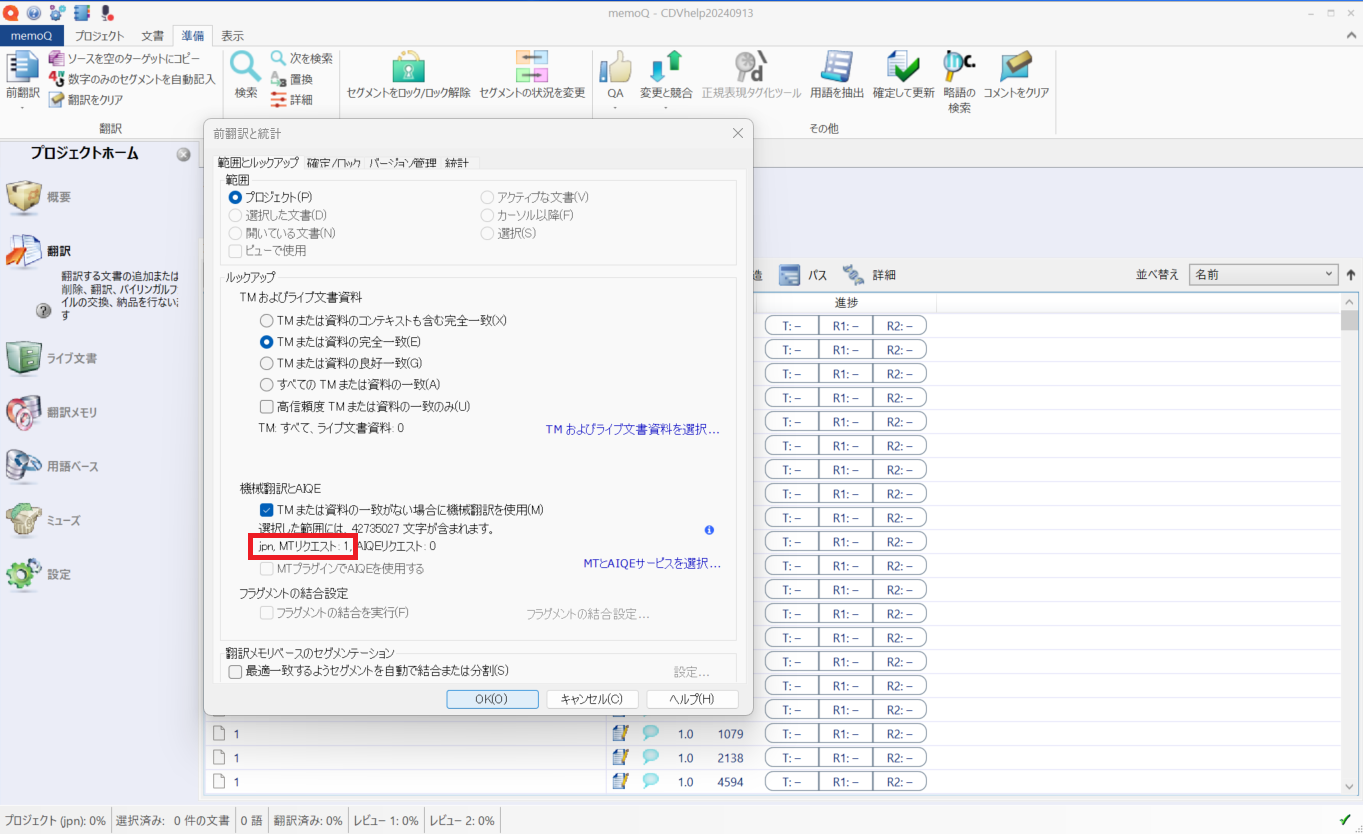Open 翻訳メモリ in the sidebar

(x=52, y=411)
